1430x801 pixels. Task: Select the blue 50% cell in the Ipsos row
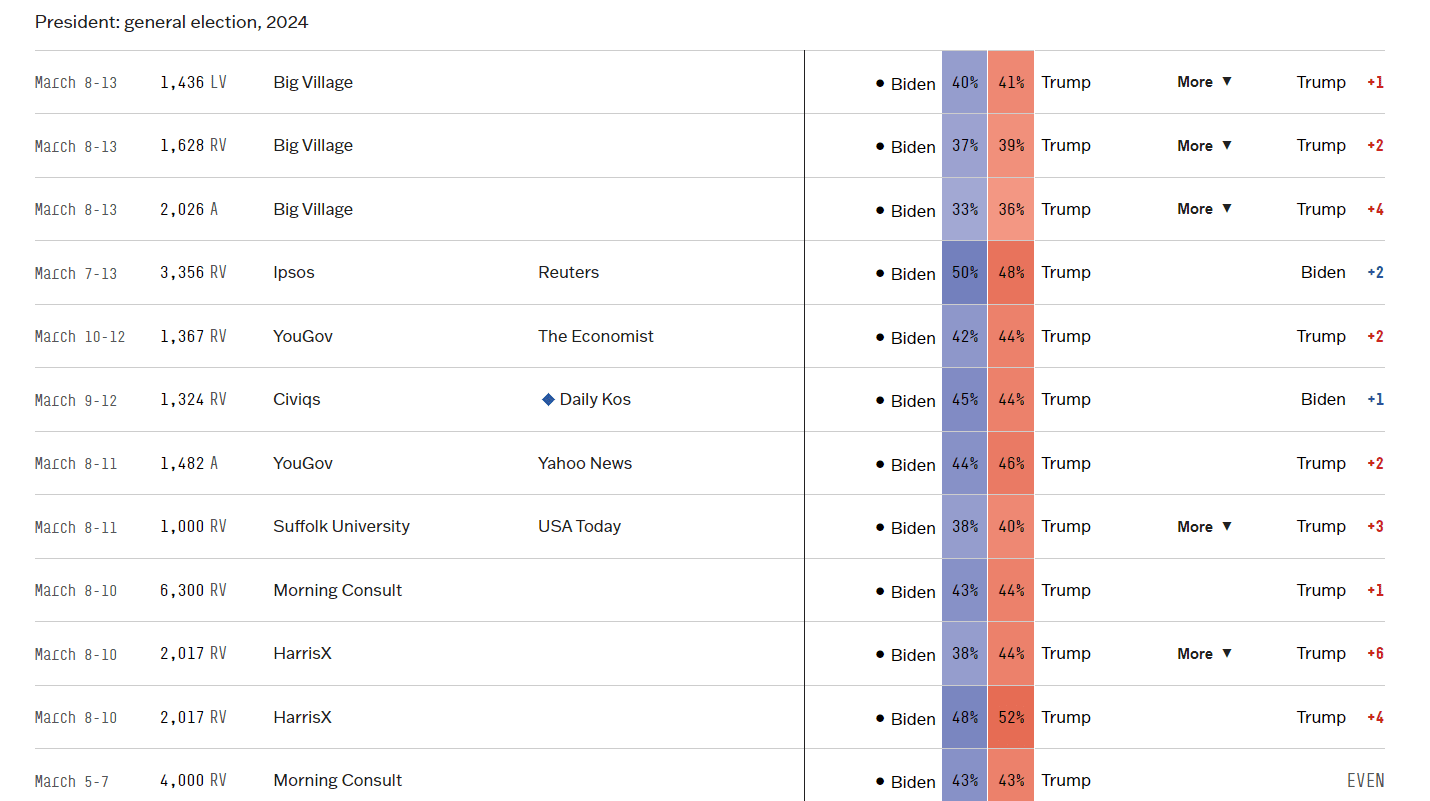click(963, 273)
